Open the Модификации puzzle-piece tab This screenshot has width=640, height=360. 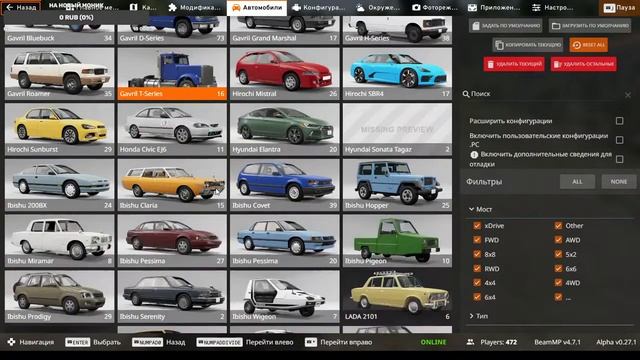[x=194, y=7]
